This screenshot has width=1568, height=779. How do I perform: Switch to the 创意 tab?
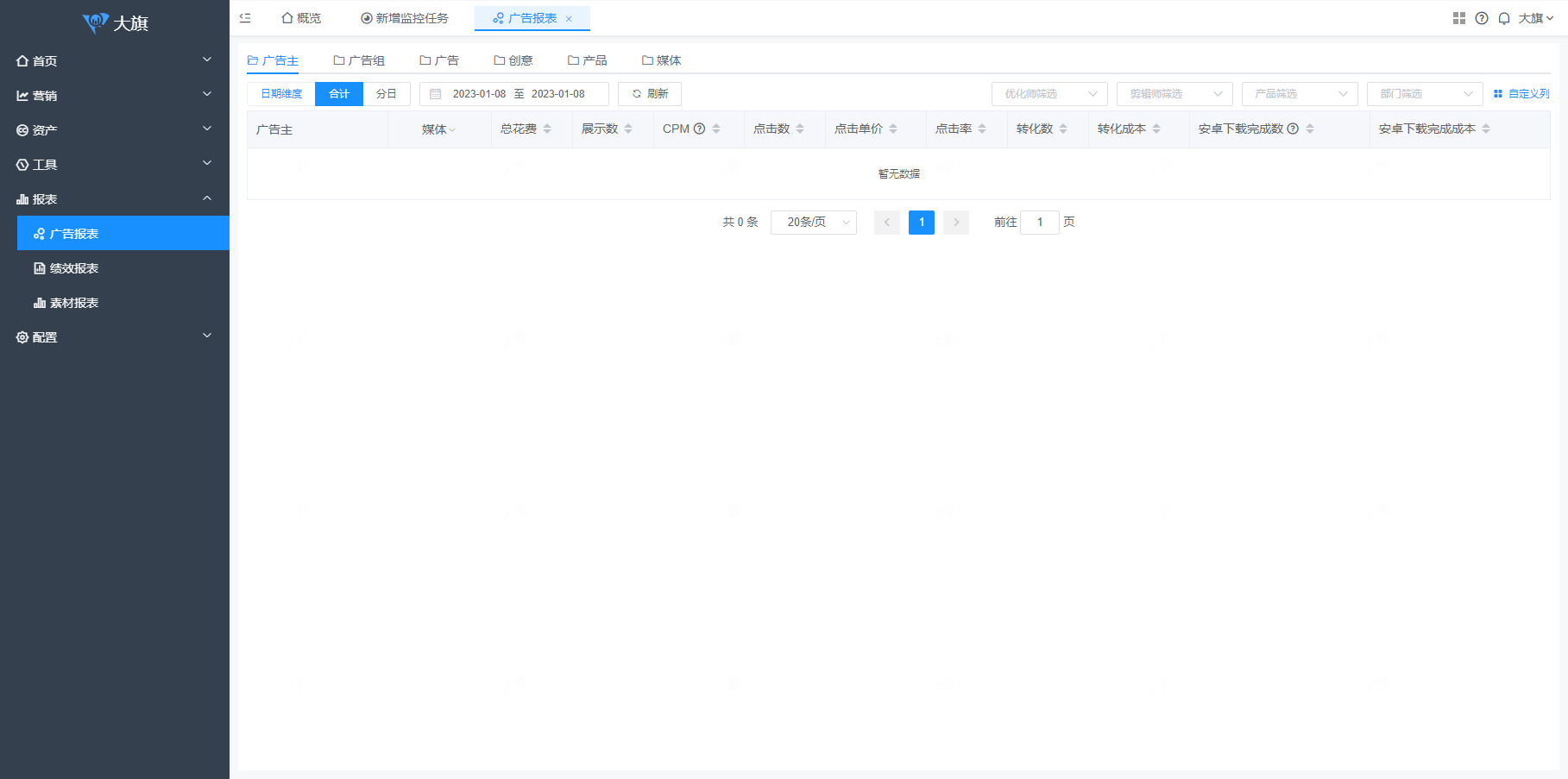513,60
